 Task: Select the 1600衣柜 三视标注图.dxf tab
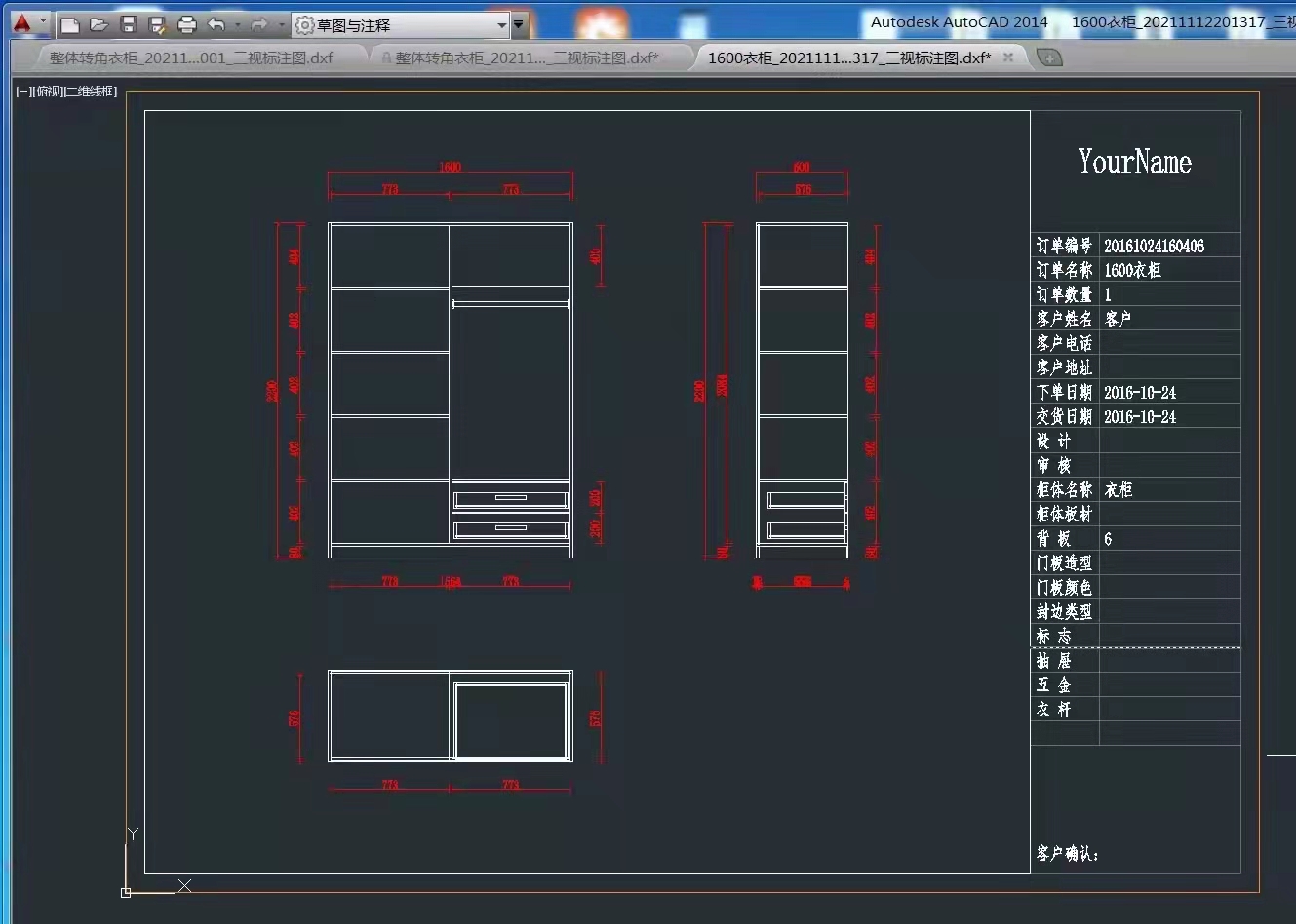848,58
